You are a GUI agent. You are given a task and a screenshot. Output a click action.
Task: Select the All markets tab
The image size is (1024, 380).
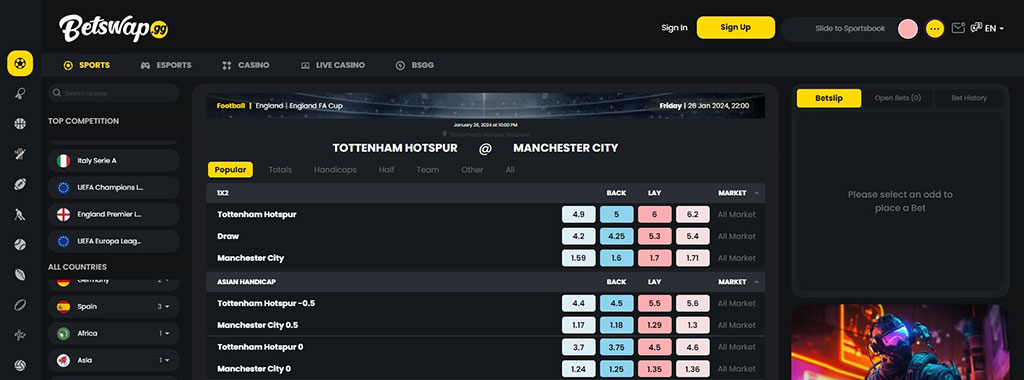point(510,170)
